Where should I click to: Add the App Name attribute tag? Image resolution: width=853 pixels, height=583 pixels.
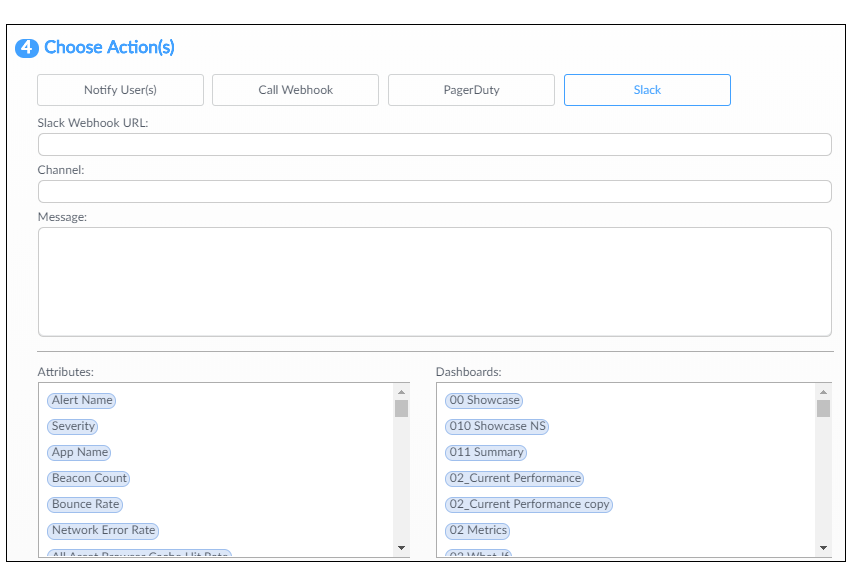[80, 452]
